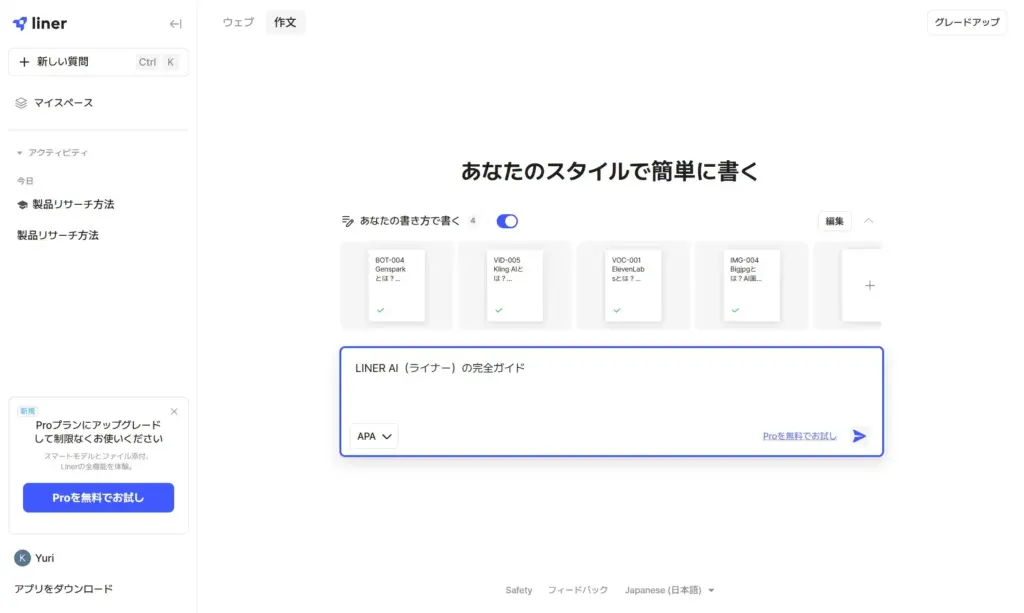Select the BOT-004 Genspark document card
Image resolution: width=1024 pixels, height=613 pixels.
396,285
